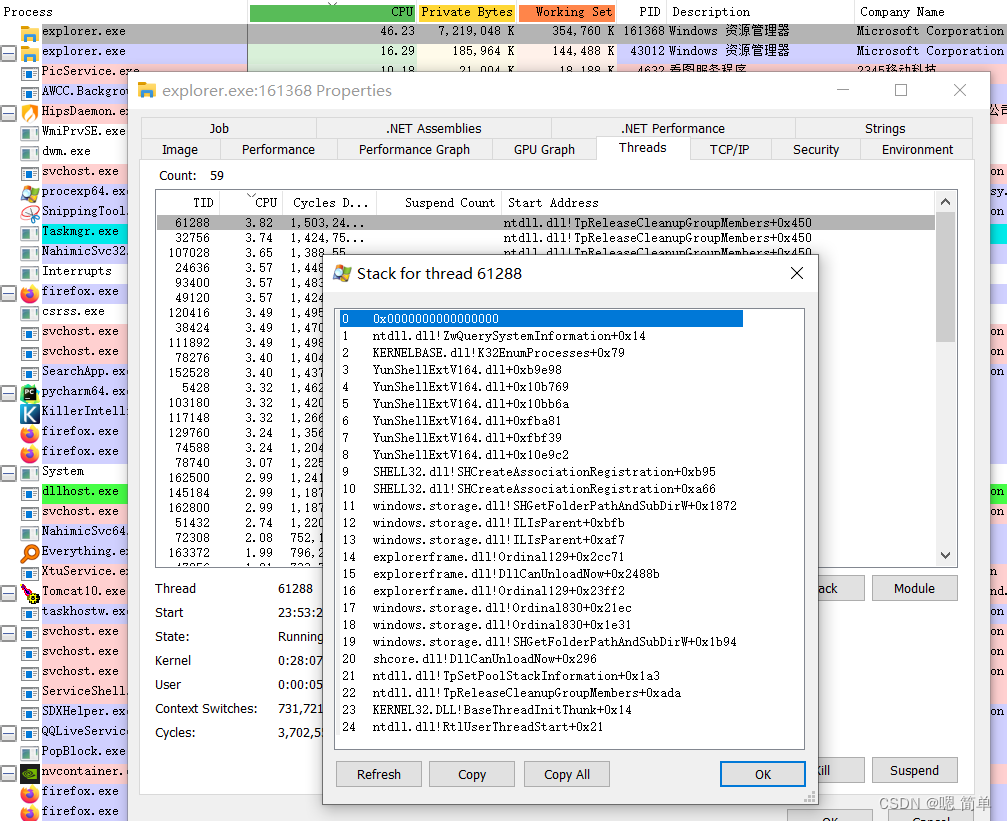This screenshot has width=1007, height=821.
Task: Click the SDXHelper.exe process icon
Action: (30, 712)
